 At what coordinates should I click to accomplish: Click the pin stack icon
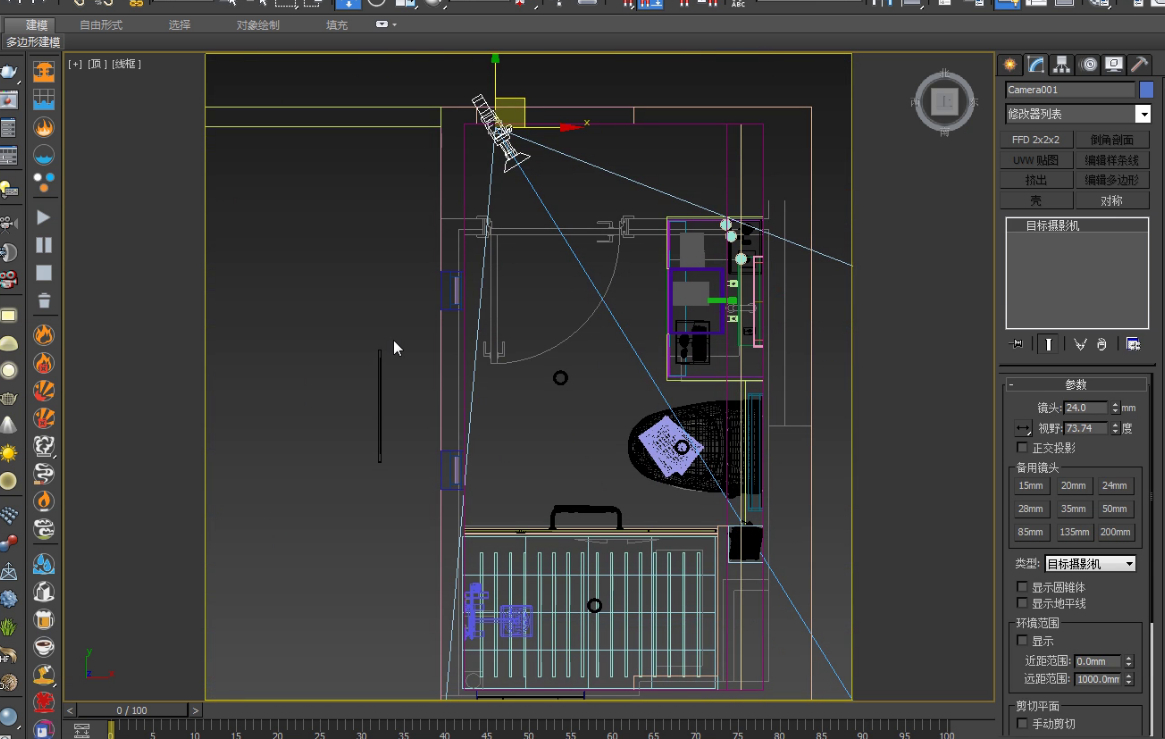pos(1017,344)
